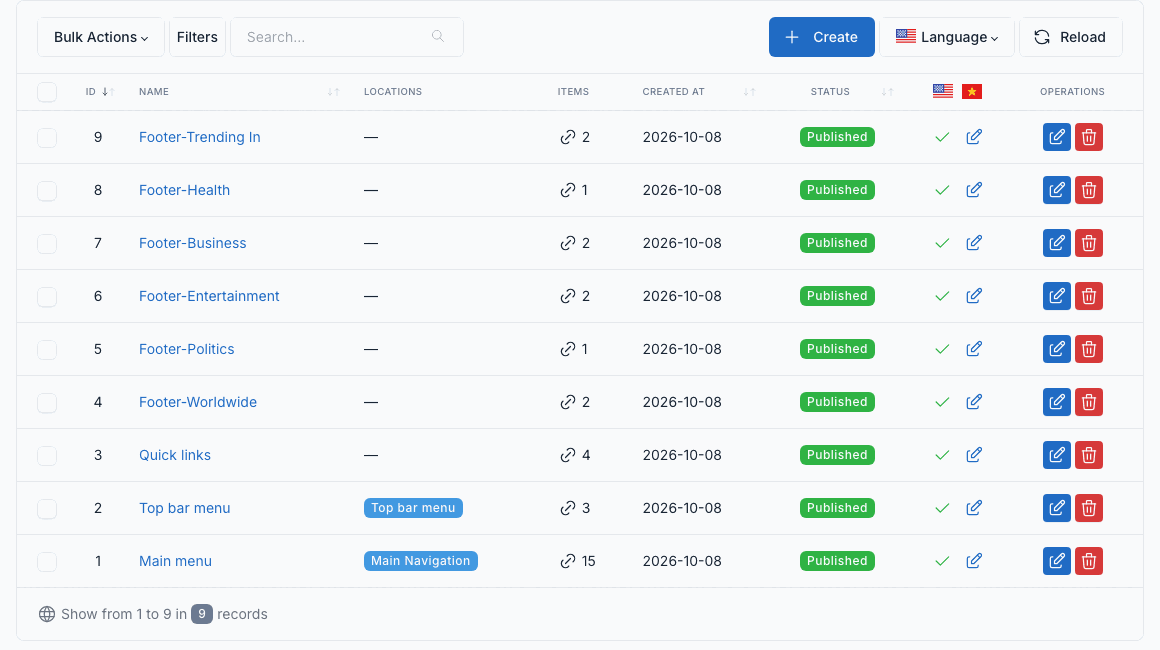The height and width of the screenshot is (650, 1160).
Task: Delete the Footer-Business menu
Action: pos(1089,243)
